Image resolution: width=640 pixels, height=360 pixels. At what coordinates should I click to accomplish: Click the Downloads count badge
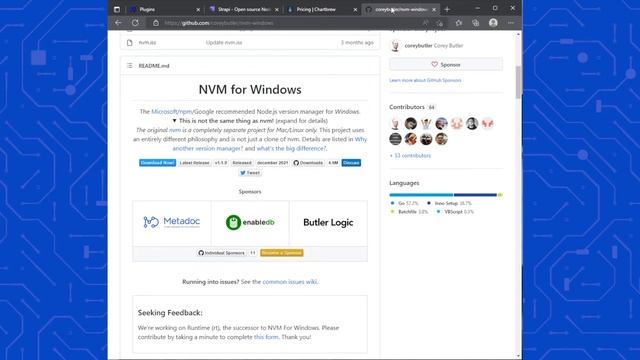(x=316, y=162)
